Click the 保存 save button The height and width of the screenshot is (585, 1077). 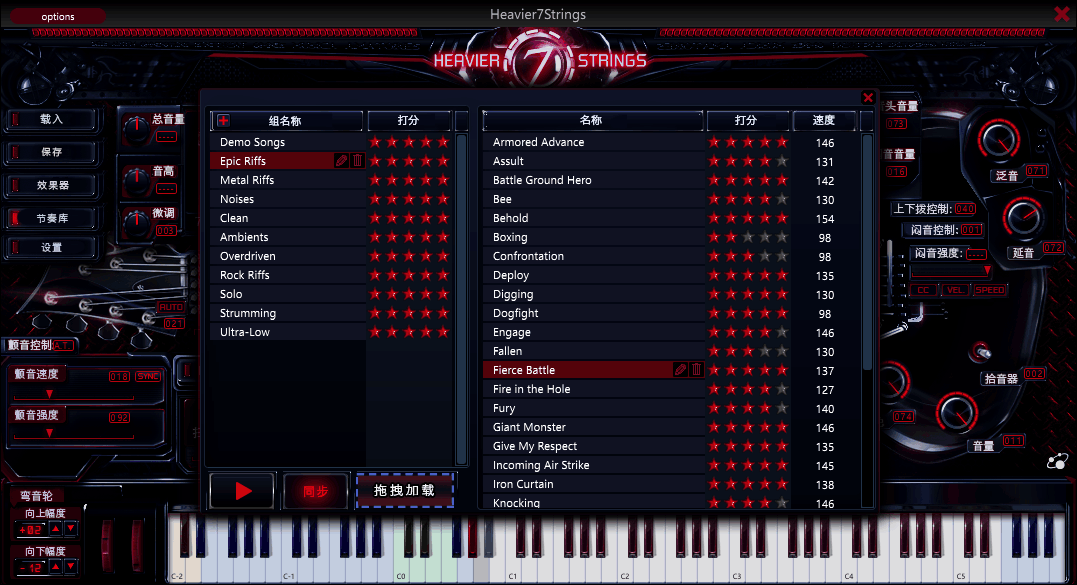pos(52,152)
